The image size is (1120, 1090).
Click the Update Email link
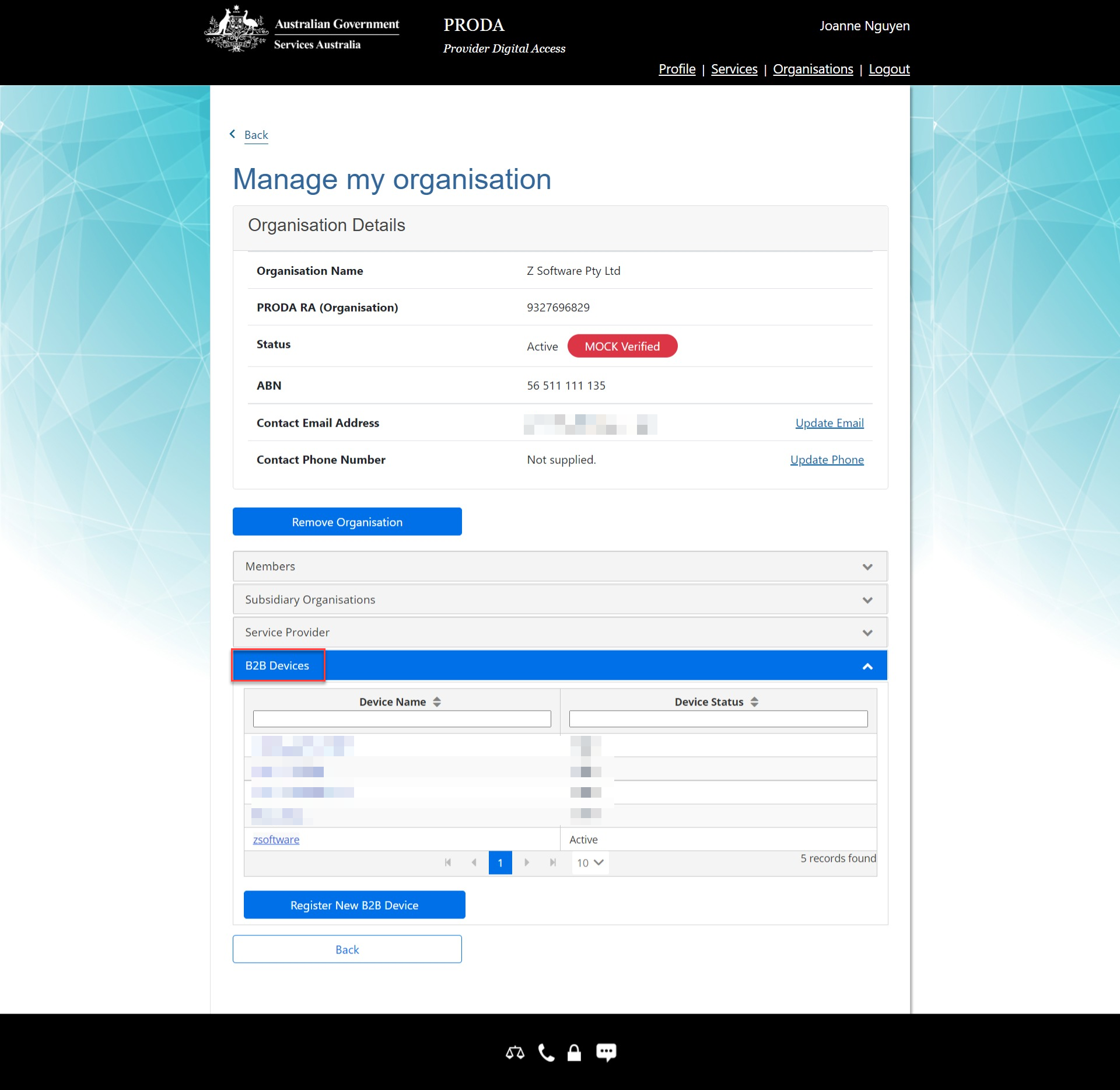tap(829, 423)
